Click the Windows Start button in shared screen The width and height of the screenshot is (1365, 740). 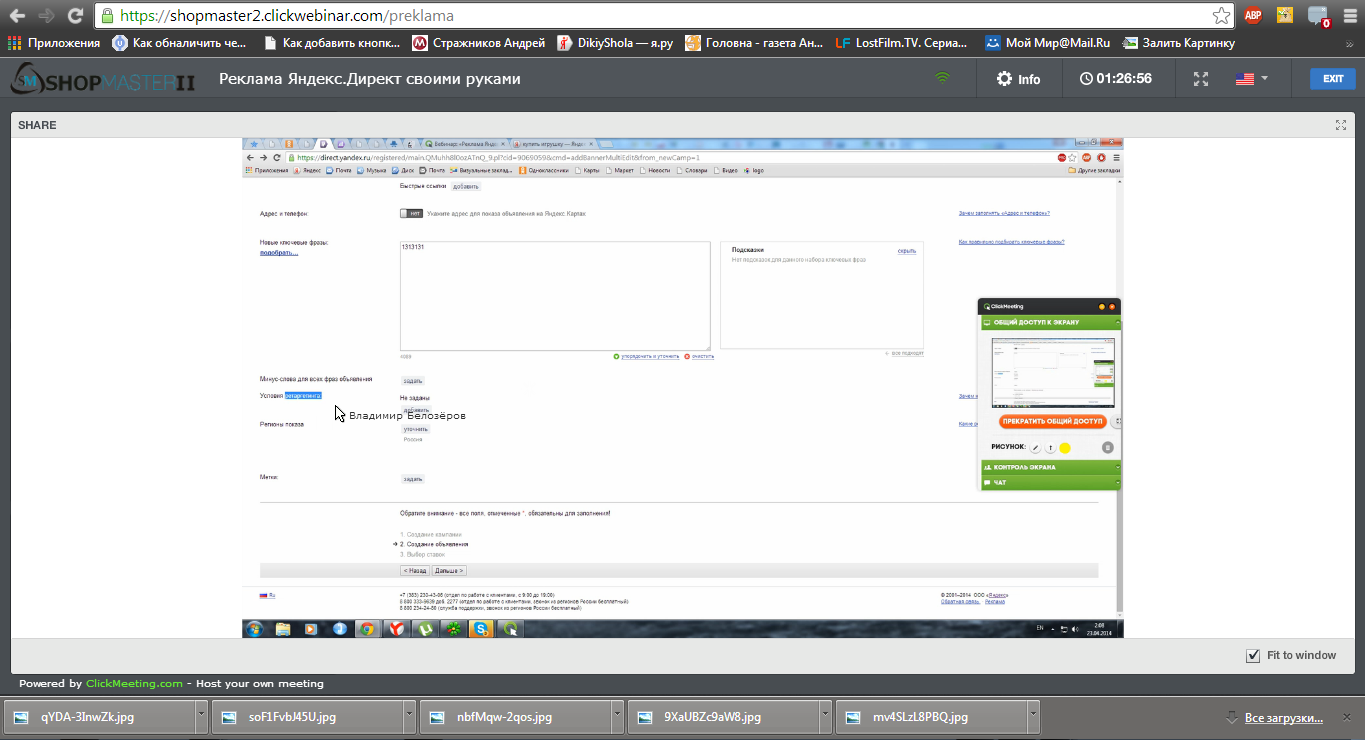coord(254,629)
